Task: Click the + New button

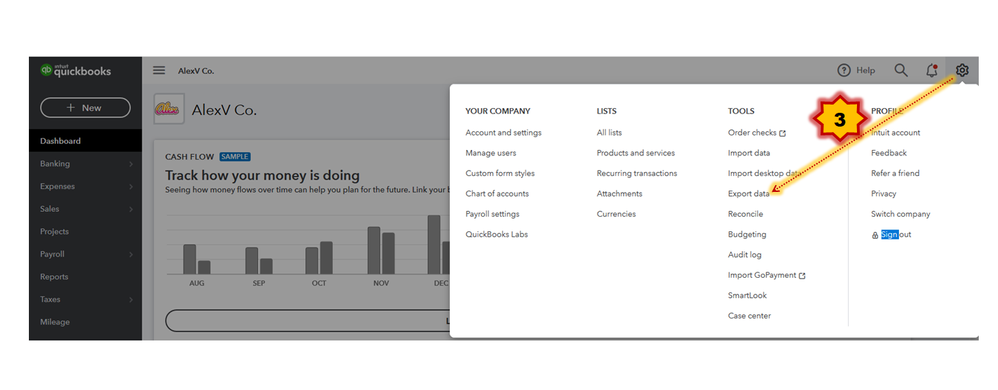Action: coord(85,108)
